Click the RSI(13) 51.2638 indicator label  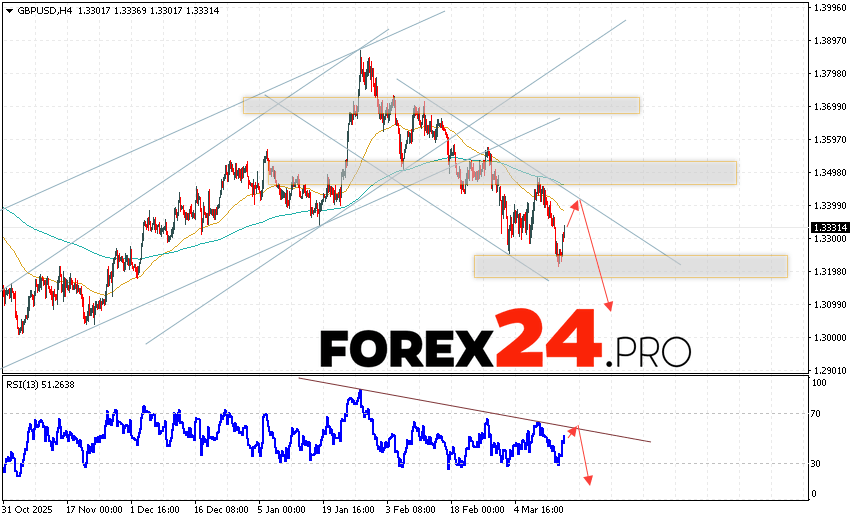[40, 384]
